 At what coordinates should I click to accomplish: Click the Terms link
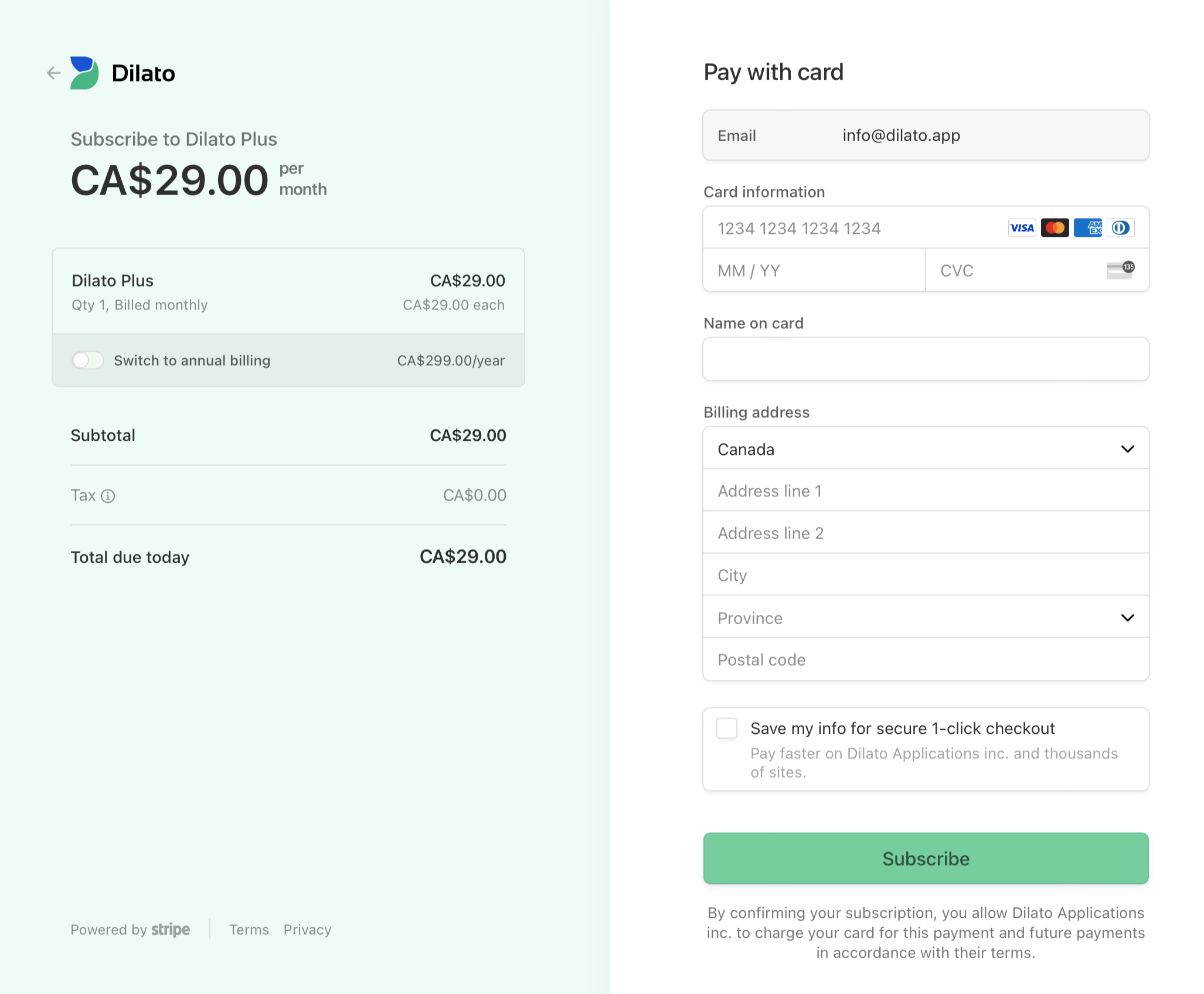point(249,929)
